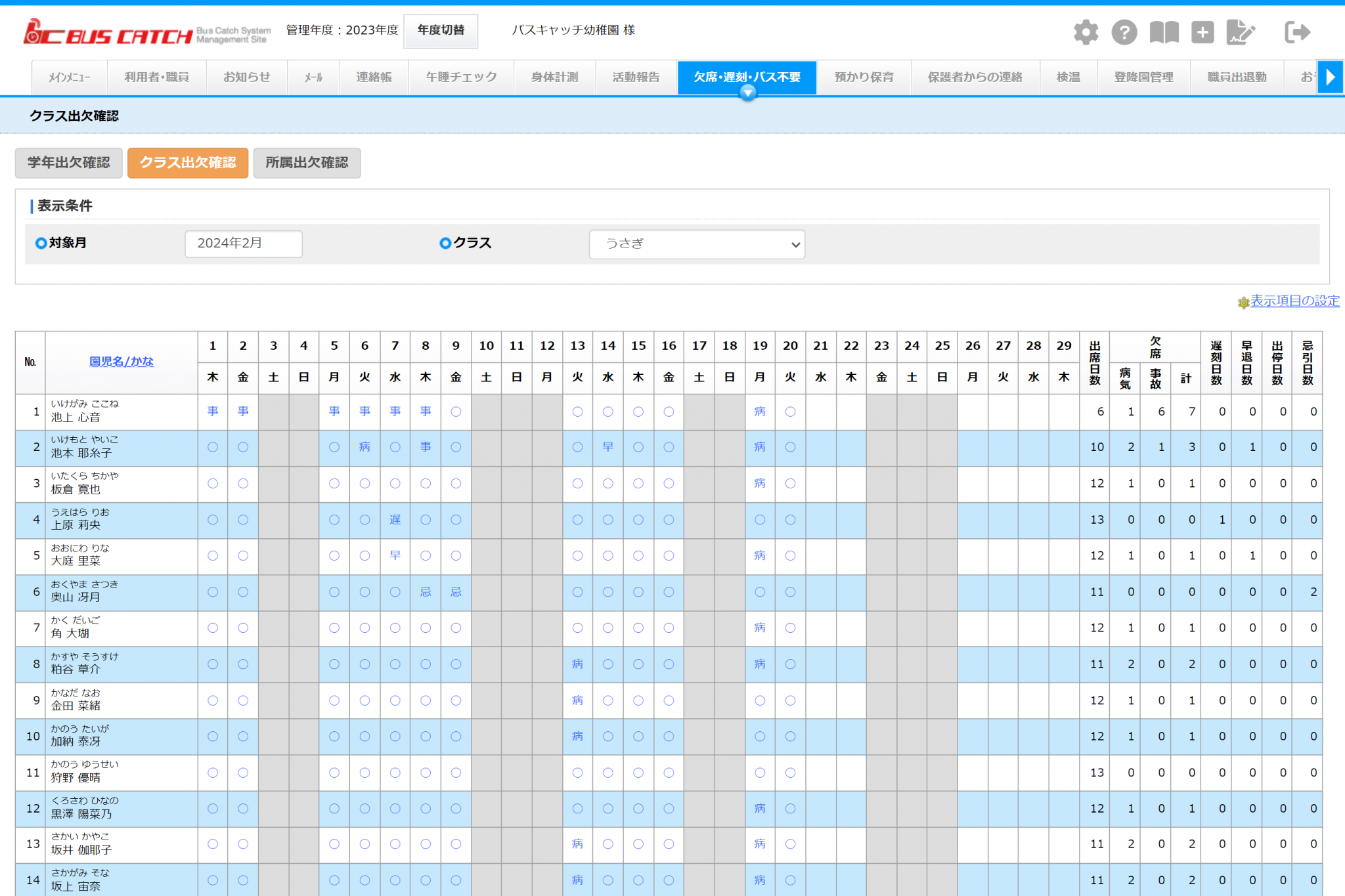
Task: Click 早 mark in 池本 耶糸子 row
Action: pos(608,447)
